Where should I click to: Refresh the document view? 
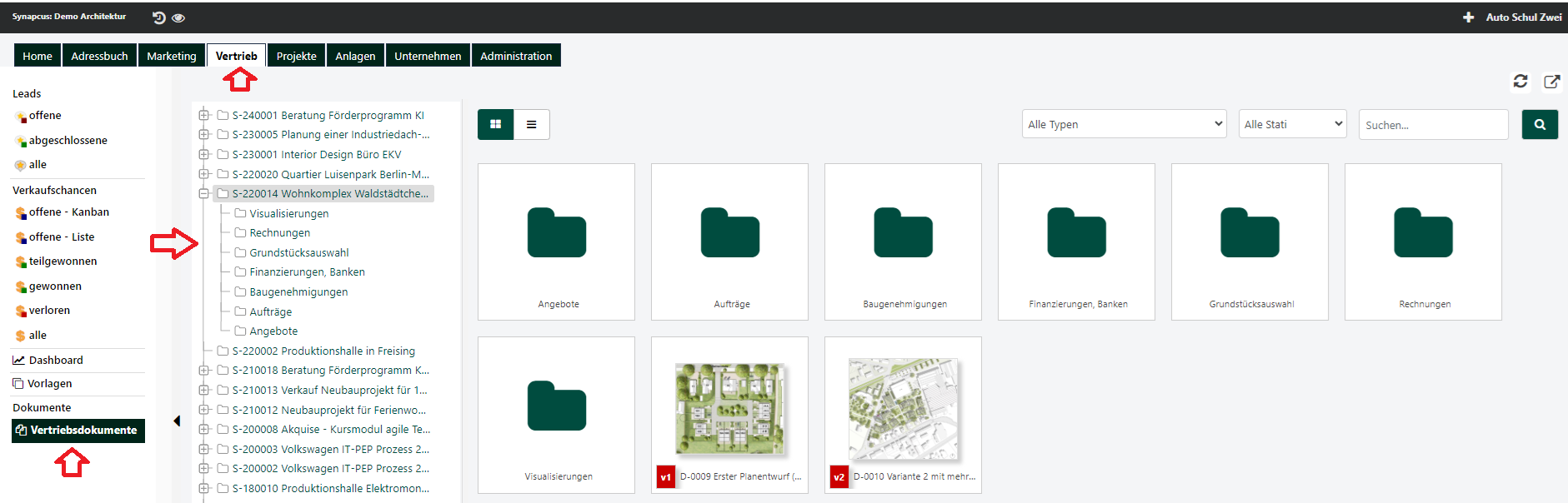tap(1520, 82)
